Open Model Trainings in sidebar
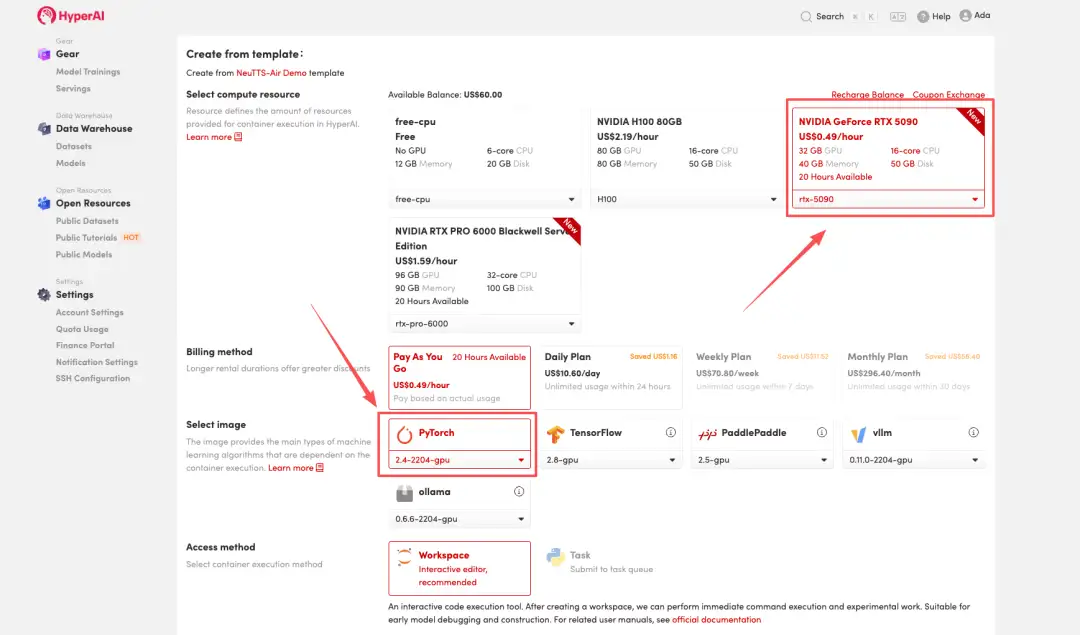Viewport: 1080px width, 635px height. pos(87,72)
